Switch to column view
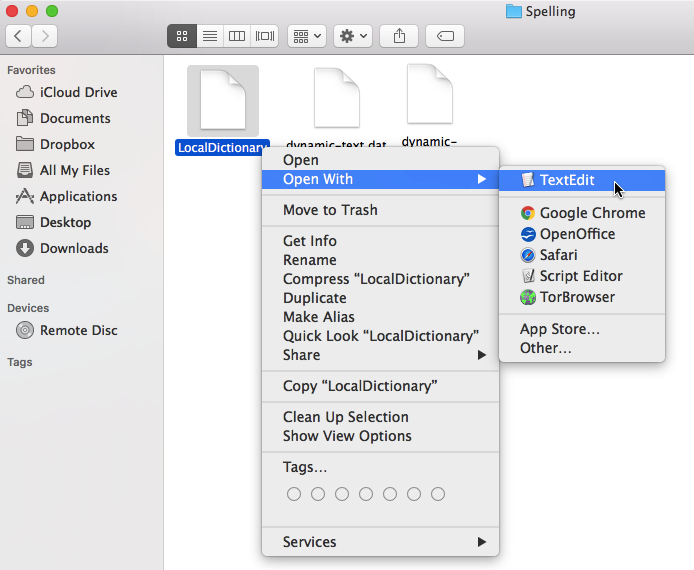This screenshot has width=694, height=570. [237, 36]
